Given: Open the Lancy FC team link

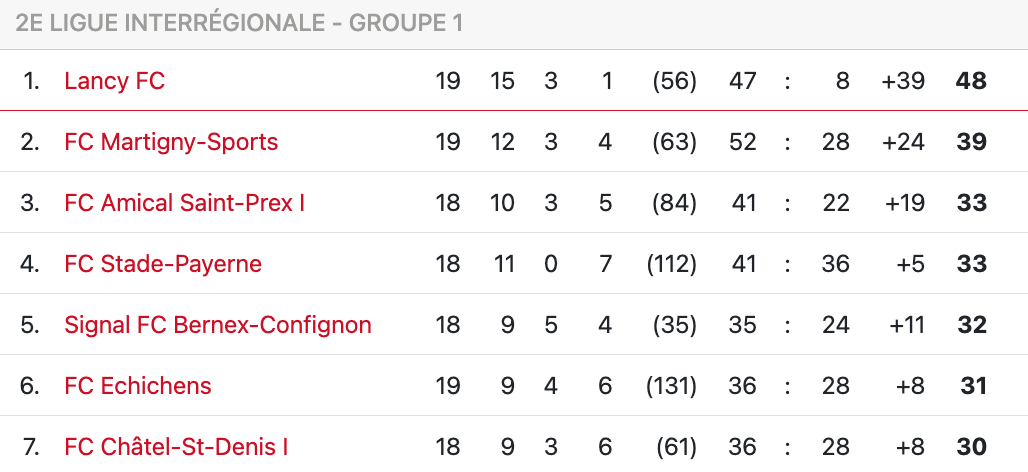Looking at the screenshot, I should point(114,81).
